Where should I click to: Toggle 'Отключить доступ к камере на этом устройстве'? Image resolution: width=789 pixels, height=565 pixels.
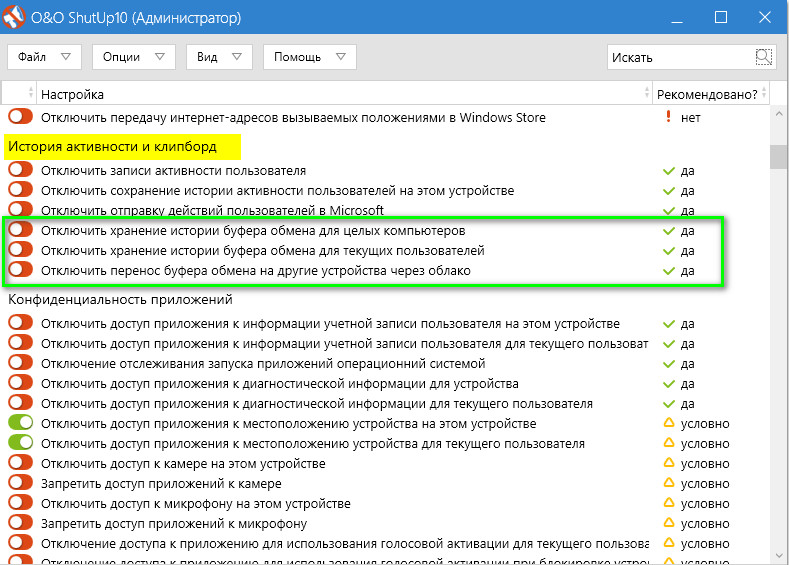coord(21,462)
